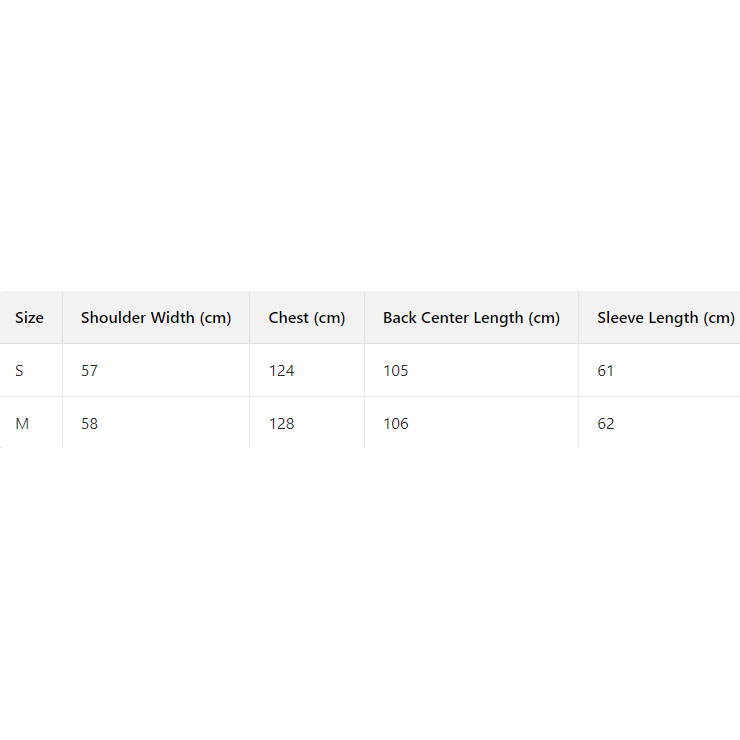
Task: Click the Shoulder Width (cm) column header
Action: 156,318
